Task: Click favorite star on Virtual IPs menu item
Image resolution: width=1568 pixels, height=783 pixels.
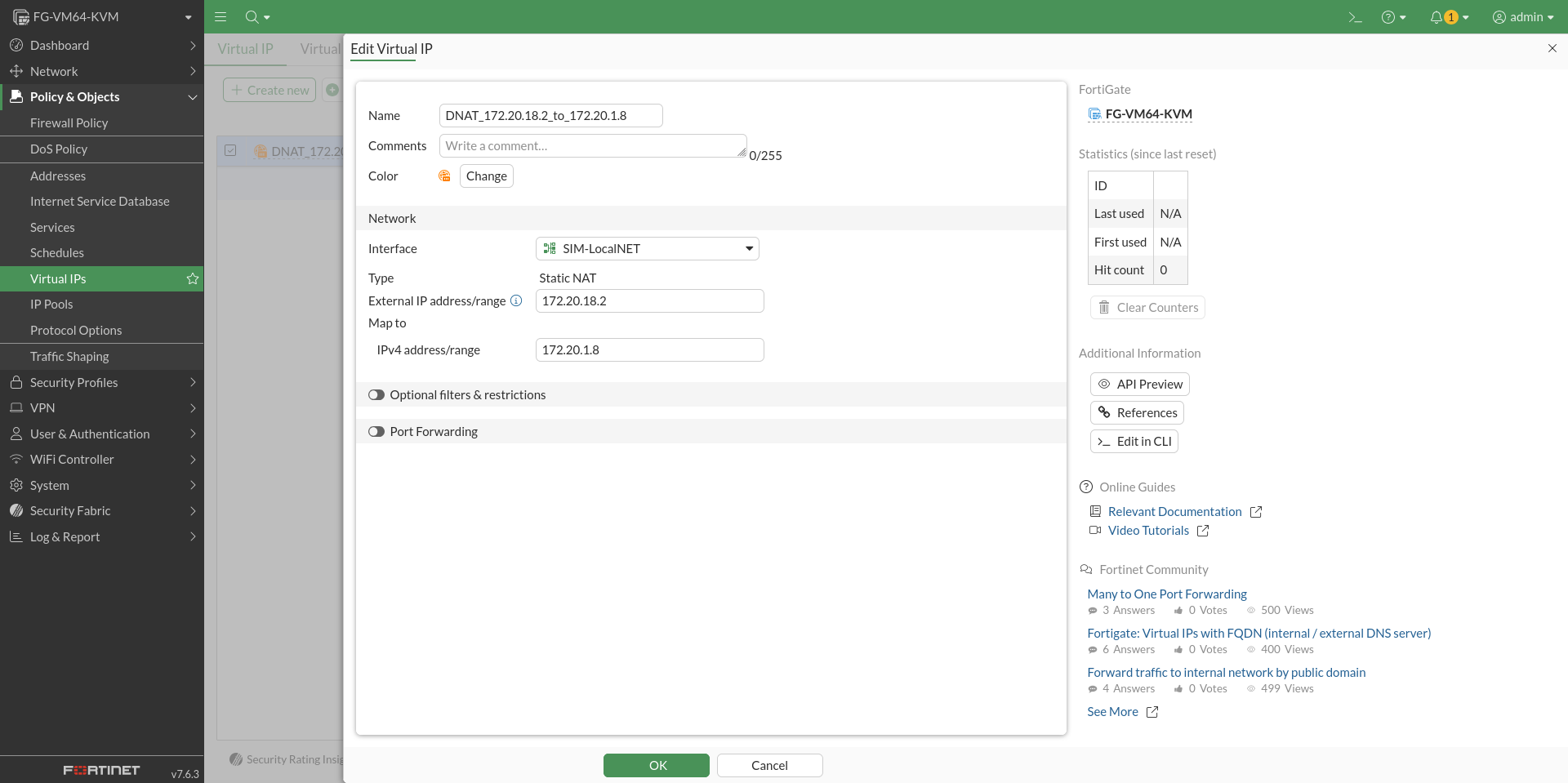Action: pyautogui.click(x=193, y=278)
